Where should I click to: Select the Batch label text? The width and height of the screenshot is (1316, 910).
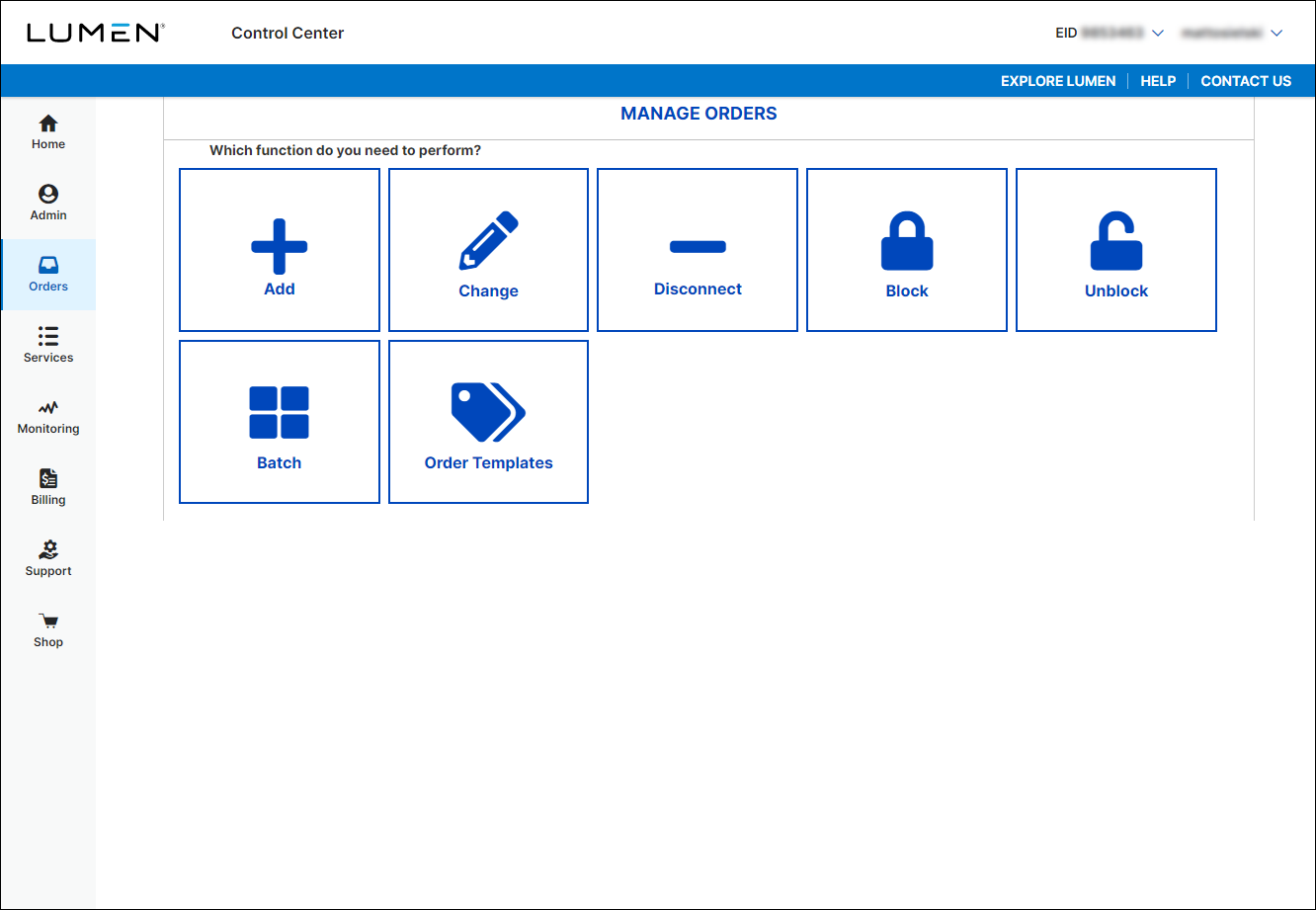pyautogui.click(x=280, y=462)
